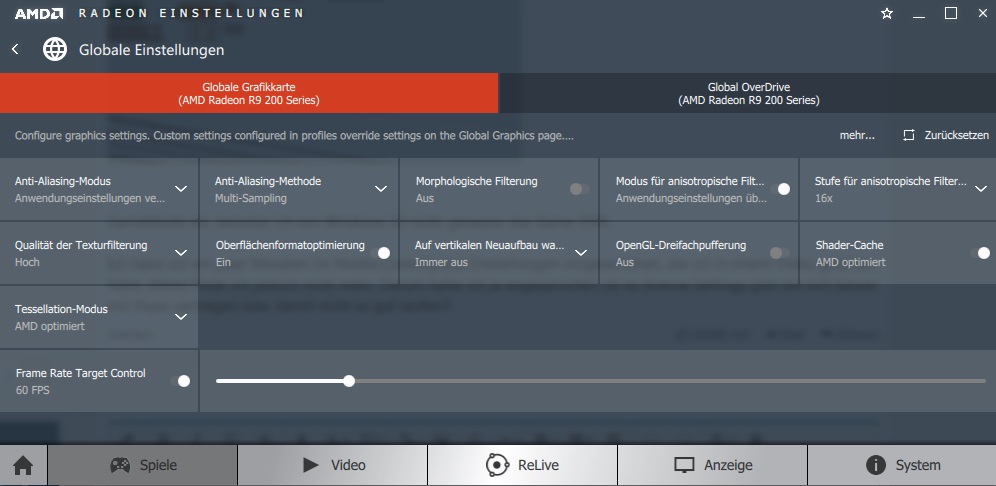Open Qualität der Texturfilterung dropdown

click(x=181, y=253)
